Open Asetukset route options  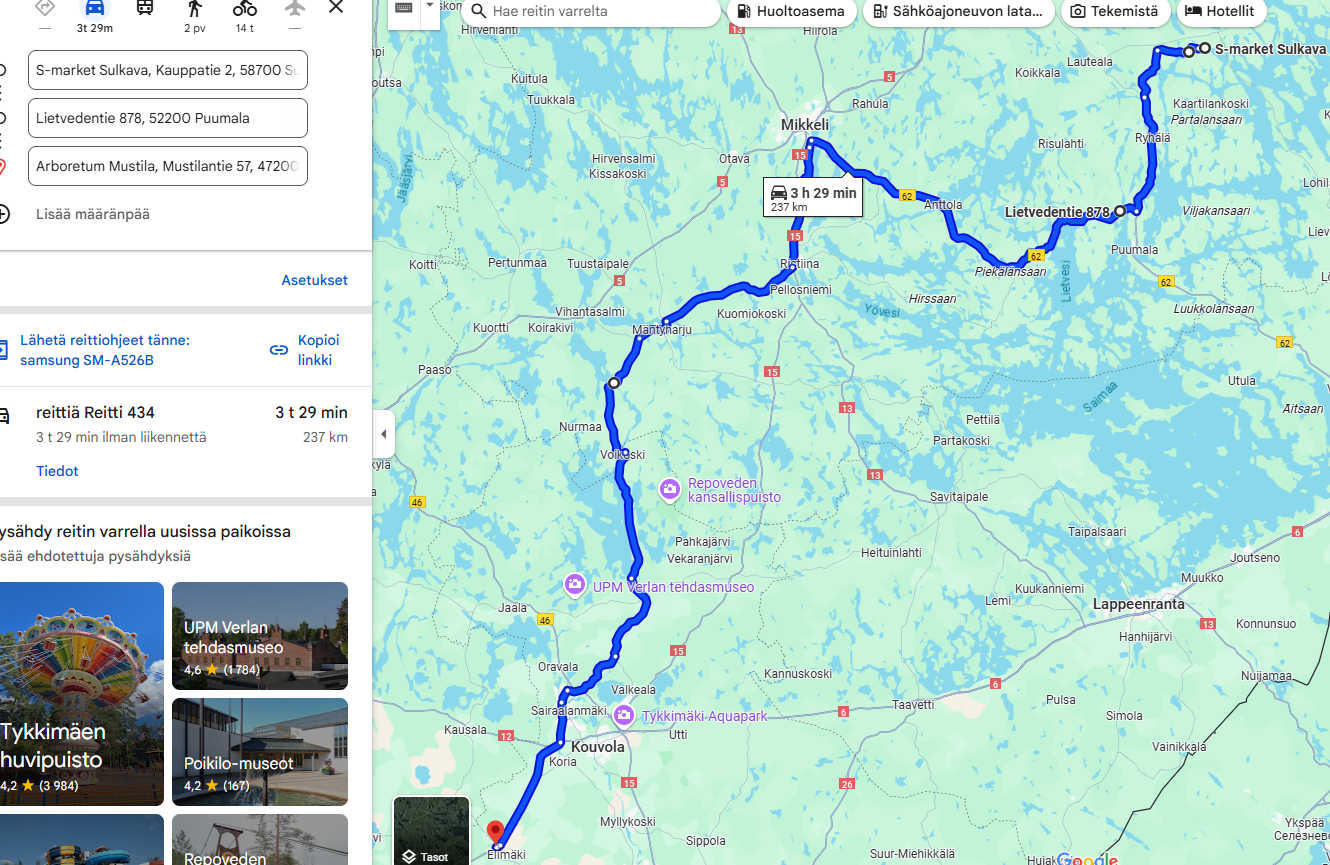pyautogui.click(x=315, y=280)
